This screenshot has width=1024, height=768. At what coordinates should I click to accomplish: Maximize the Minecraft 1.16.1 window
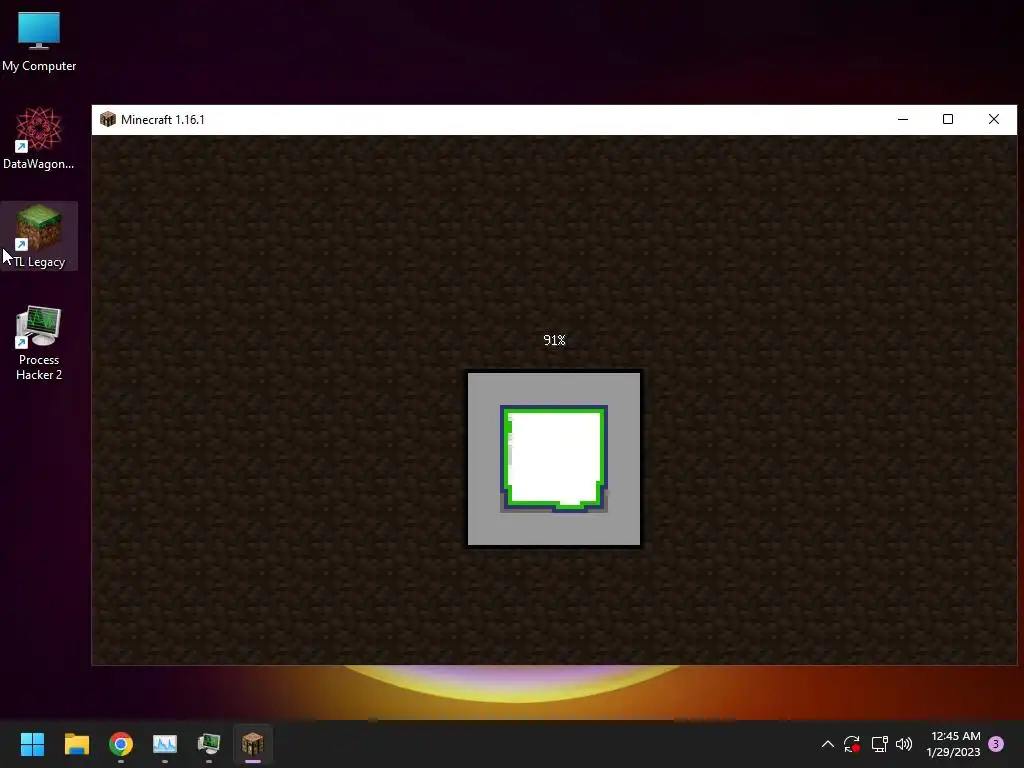click(x=948, y=120)
